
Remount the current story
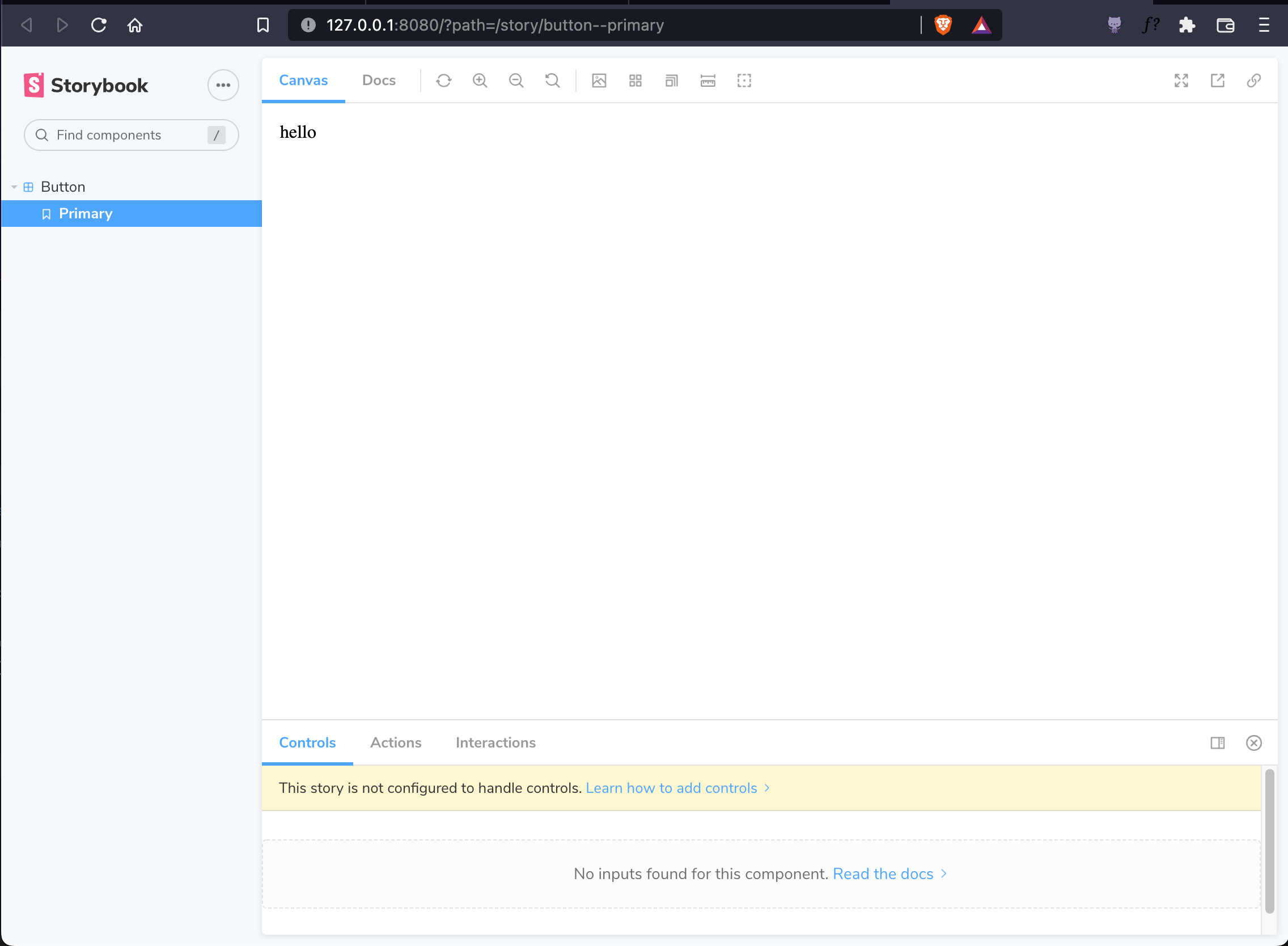click(444, 80)
